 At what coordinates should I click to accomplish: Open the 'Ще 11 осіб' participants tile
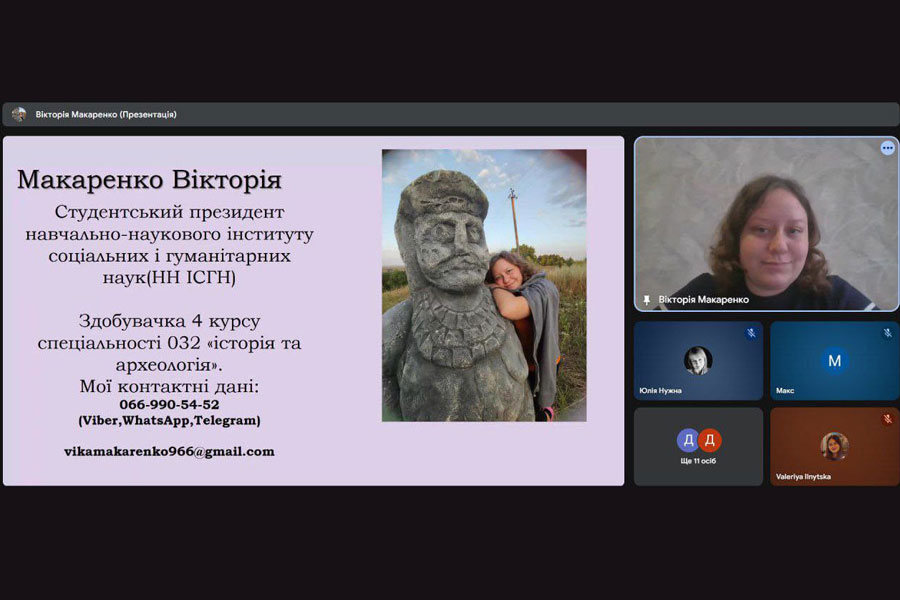(x=699, y=447)
